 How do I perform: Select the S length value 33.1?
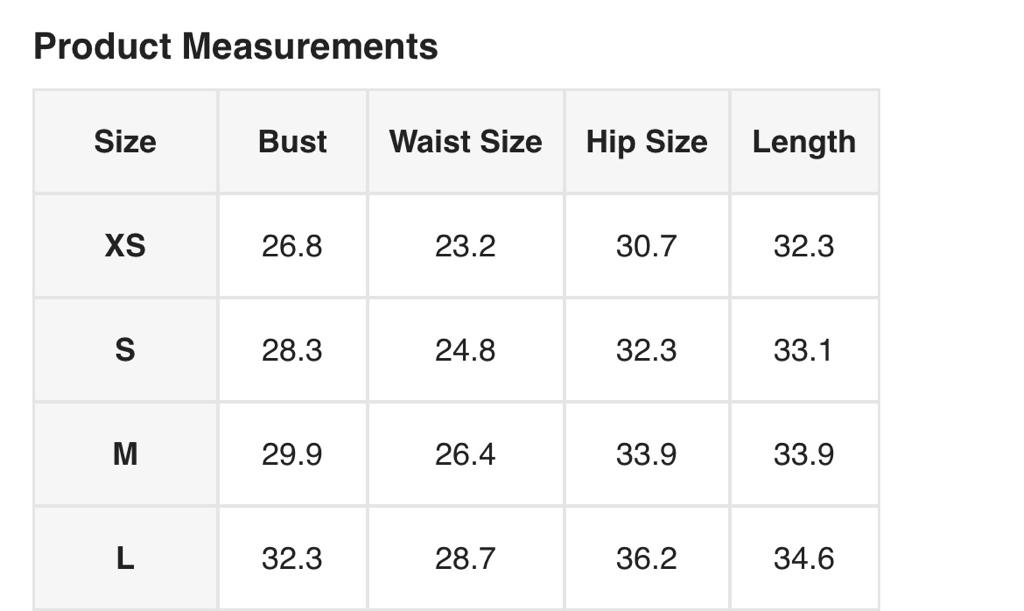pyautogui.click(x=804, y=350)
